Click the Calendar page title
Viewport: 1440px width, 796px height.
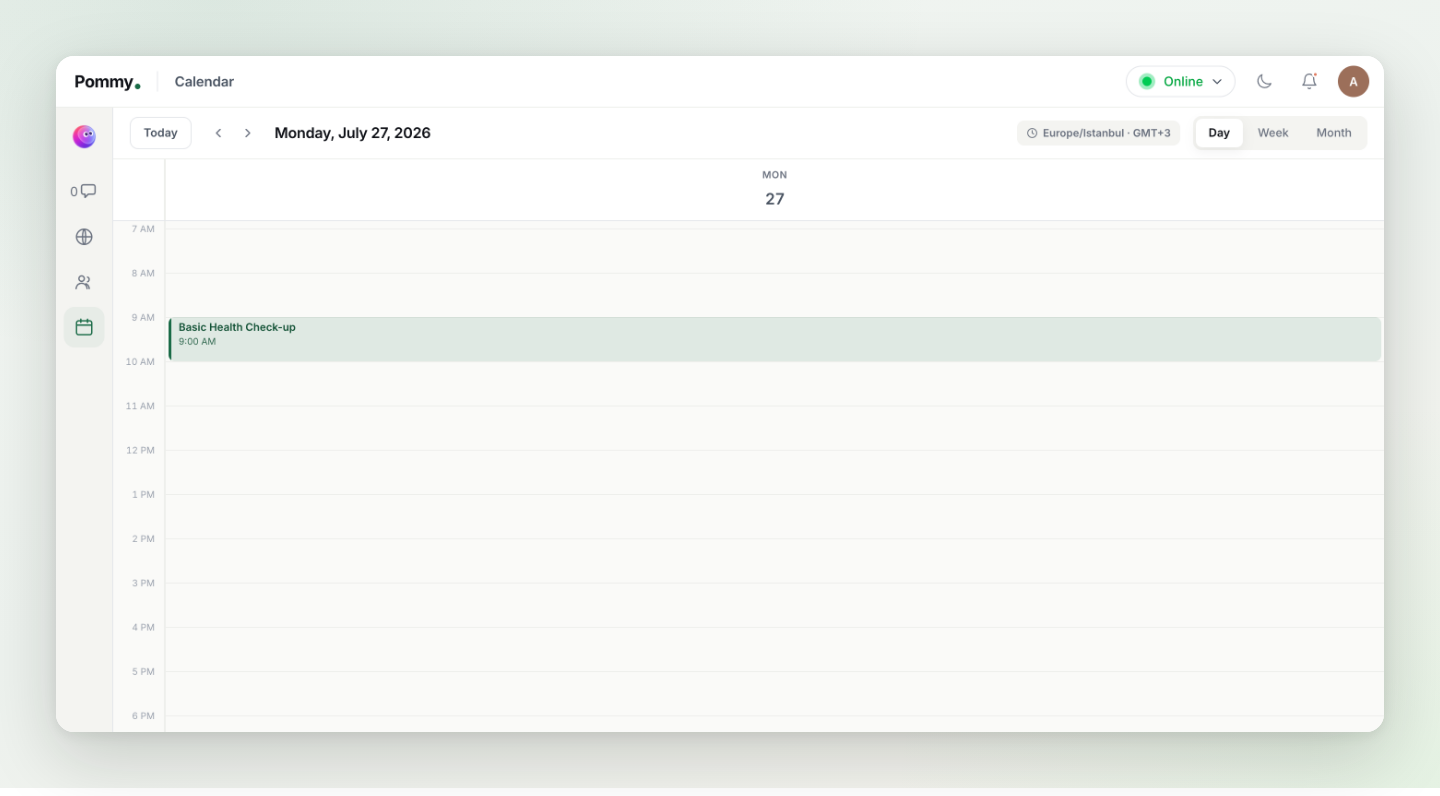tap(204, 82)
